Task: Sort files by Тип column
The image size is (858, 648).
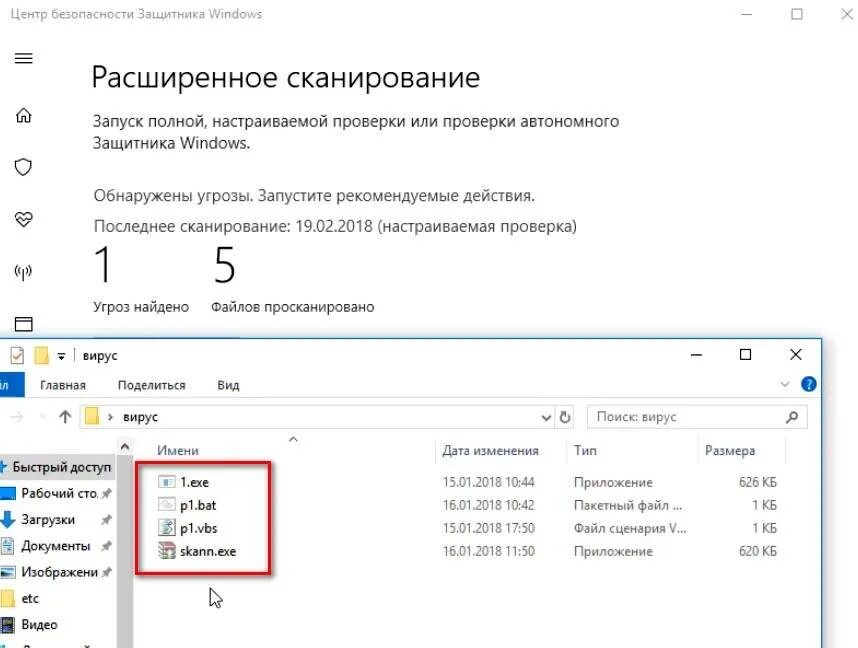Action: coord(585,450)
